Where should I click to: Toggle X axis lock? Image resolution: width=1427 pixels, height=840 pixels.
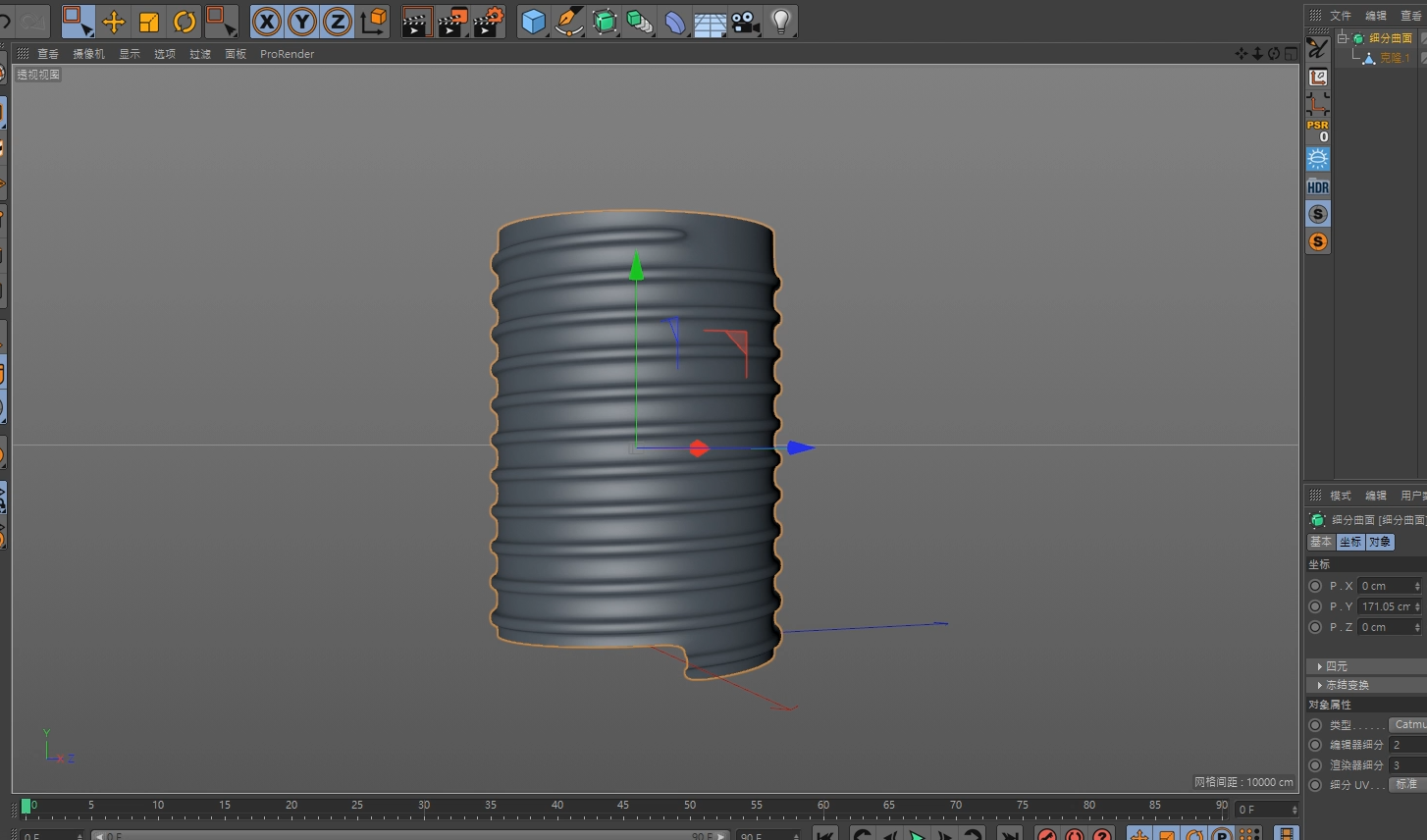coord(267,21)
